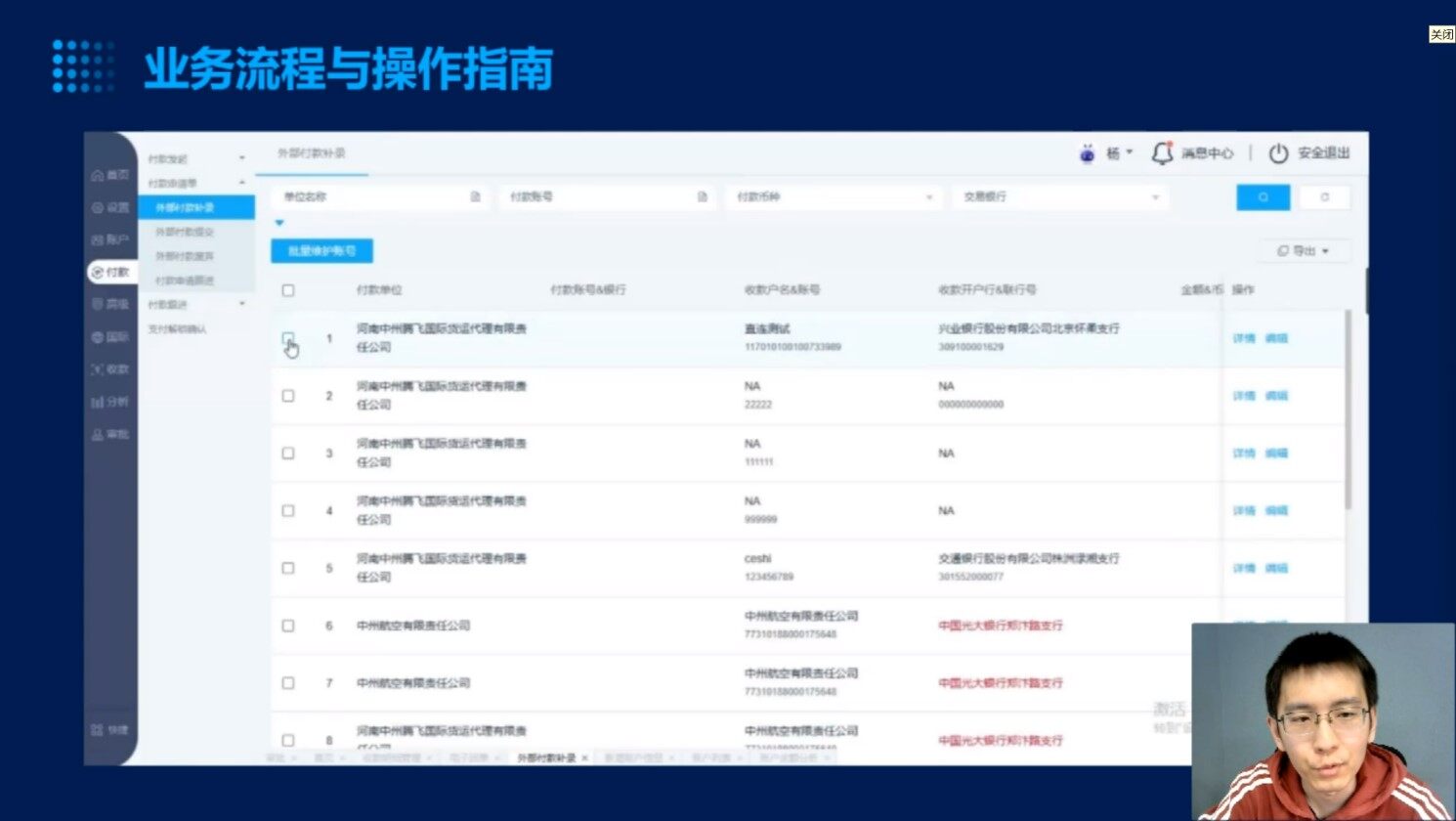Open 设置 settings in left sidebar
This screenshot has width=1456, height=821.
point(109,207)
